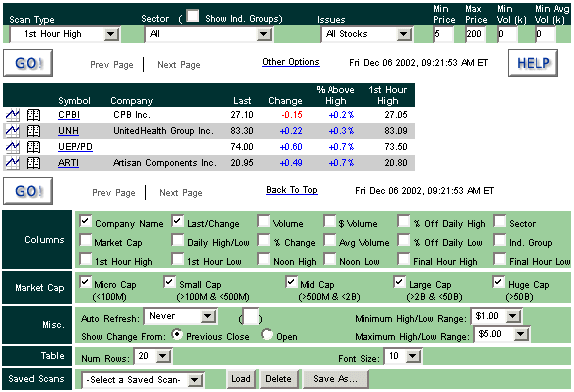Enable the Sector column checkbox
Image resolution: width=574 pixels, height=392 pixels.
tap(500, 221)
